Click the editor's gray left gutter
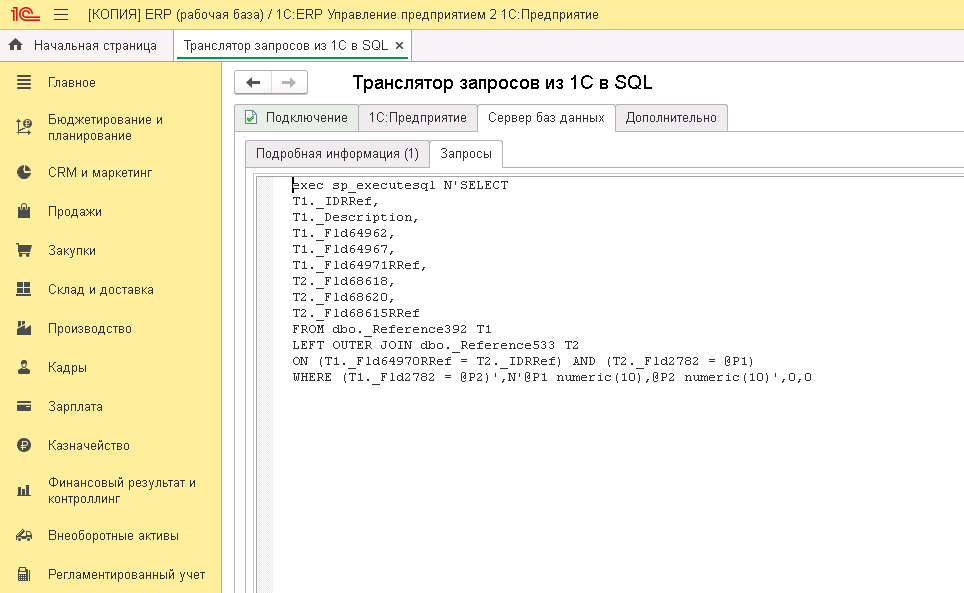Screen dimensions: 964x593 pos(265,384)
